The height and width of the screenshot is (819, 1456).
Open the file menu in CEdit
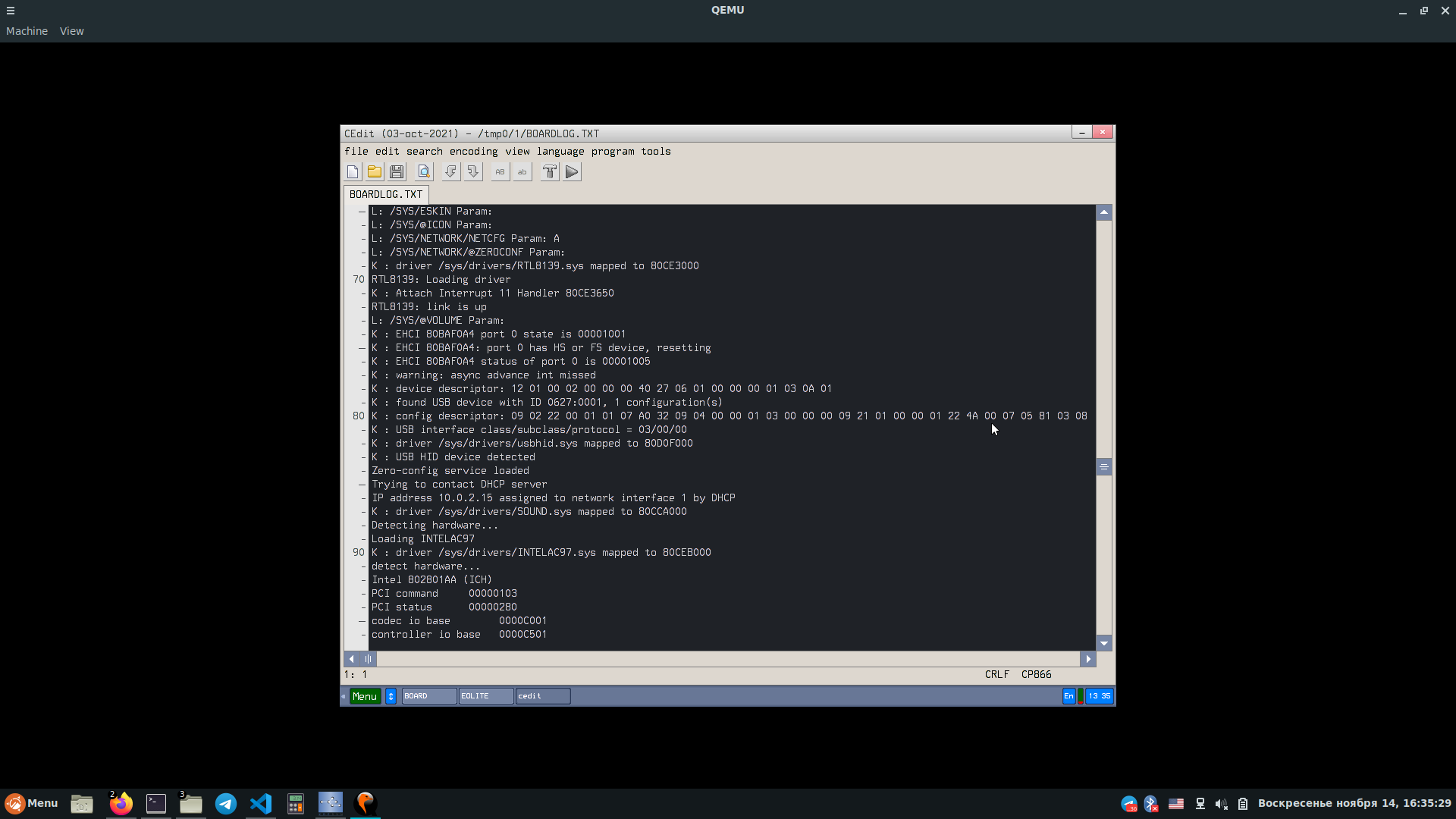[x=356, y=152]
